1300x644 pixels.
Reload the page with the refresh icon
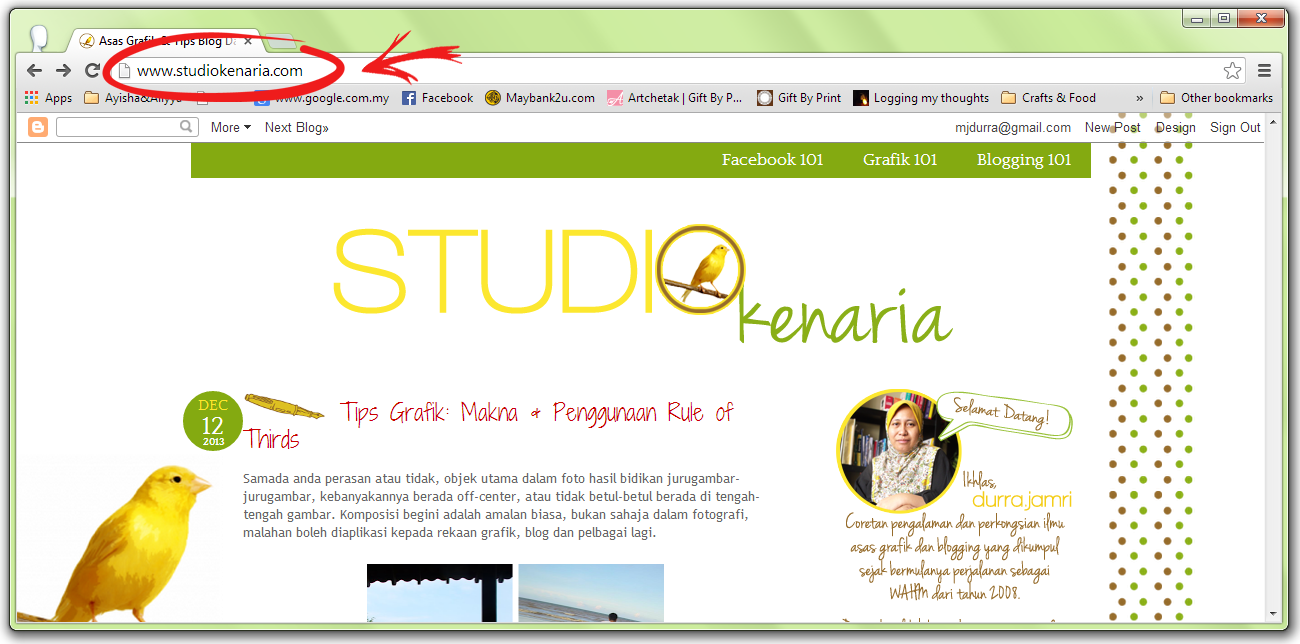[90, 70]
